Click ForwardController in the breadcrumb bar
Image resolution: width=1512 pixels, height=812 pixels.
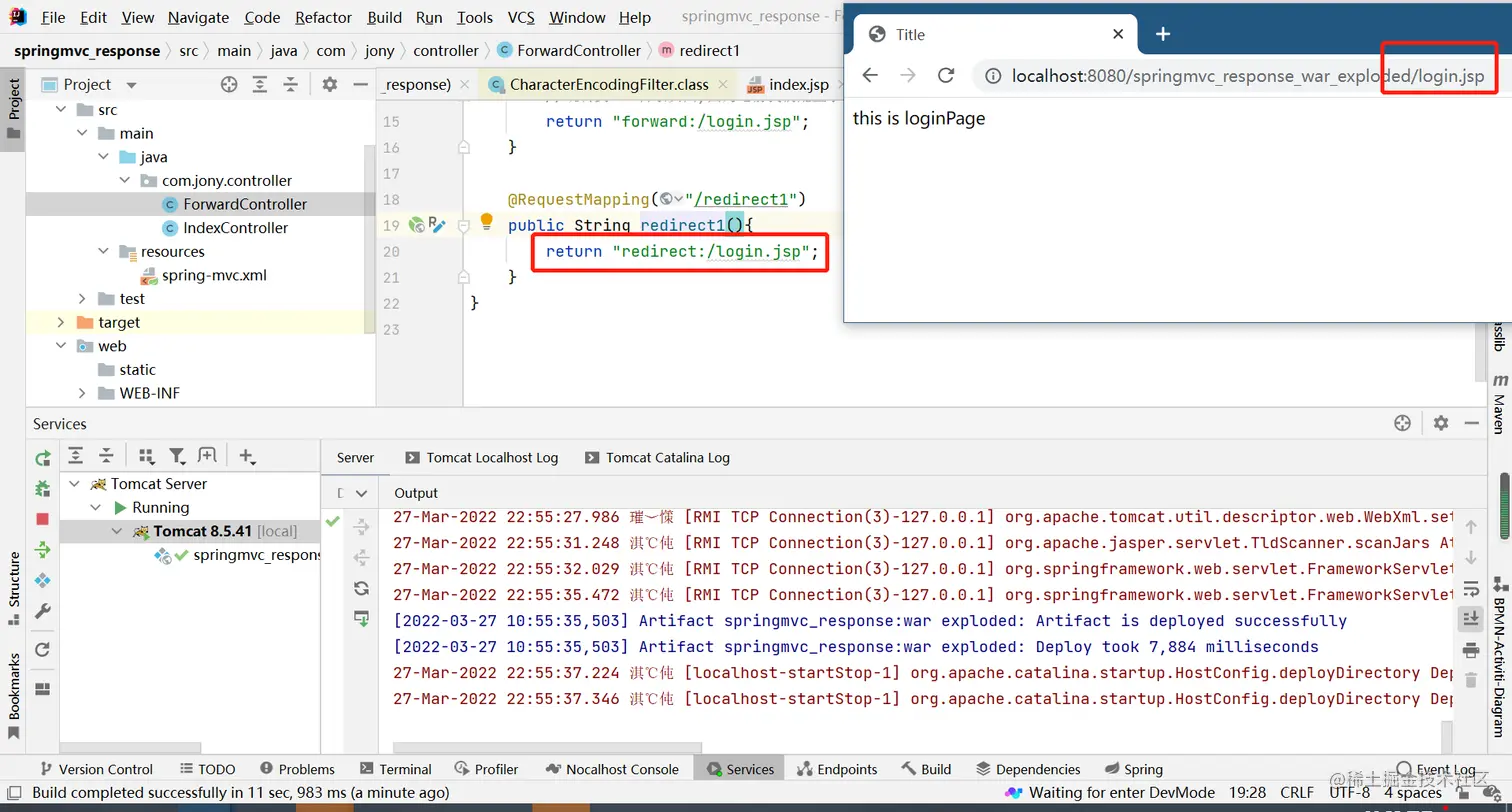(568, 50)
